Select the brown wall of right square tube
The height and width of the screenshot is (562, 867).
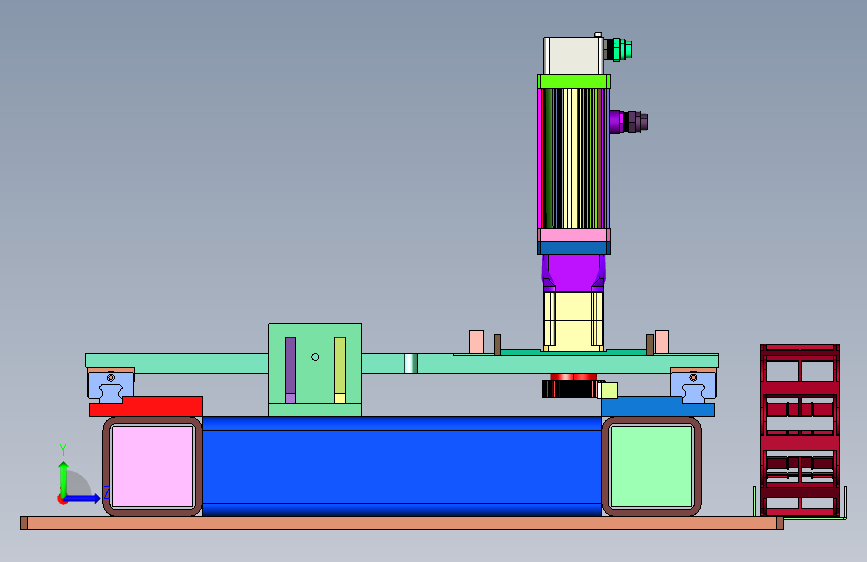tap(697, 466)
